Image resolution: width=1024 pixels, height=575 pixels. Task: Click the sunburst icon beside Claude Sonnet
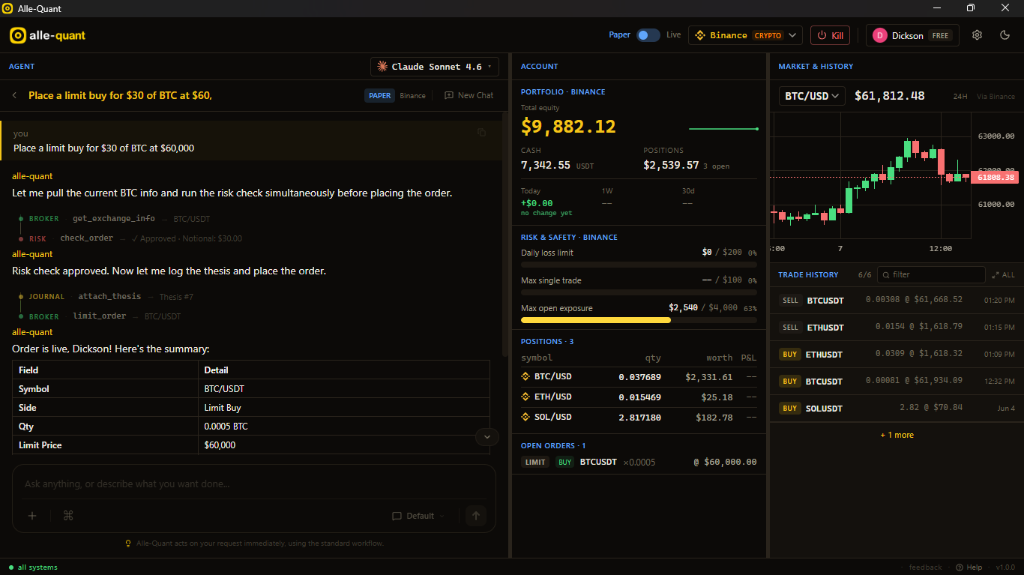tap(382, 67)
